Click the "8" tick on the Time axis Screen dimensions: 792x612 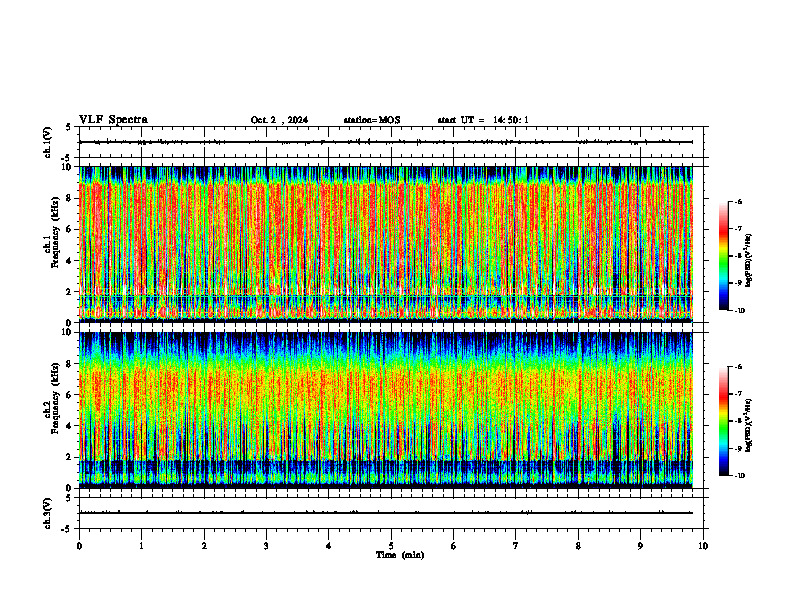click(x=578, y=546)
